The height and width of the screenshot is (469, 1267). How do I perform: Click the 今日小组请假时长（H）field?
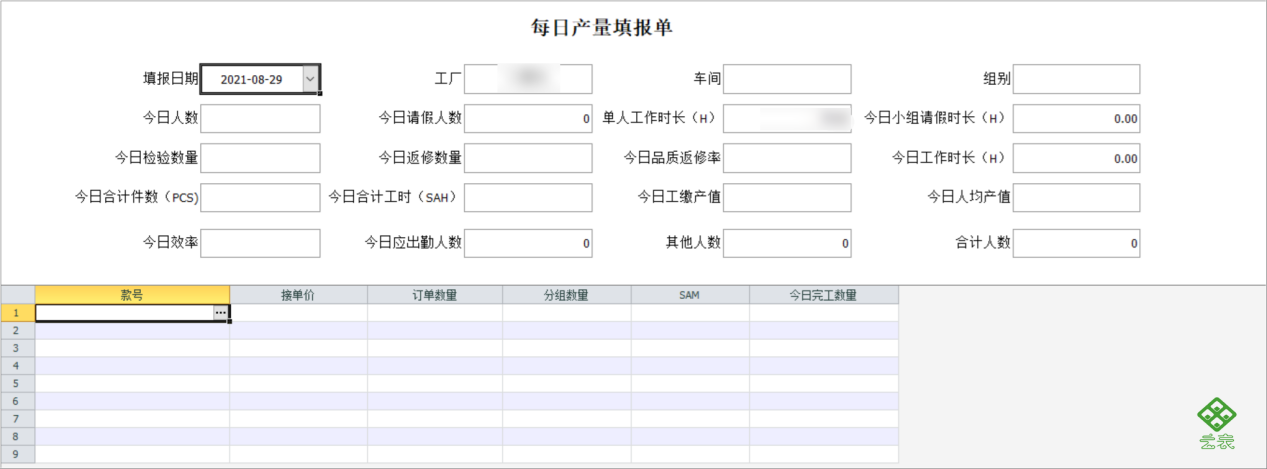click(1076, 118)
